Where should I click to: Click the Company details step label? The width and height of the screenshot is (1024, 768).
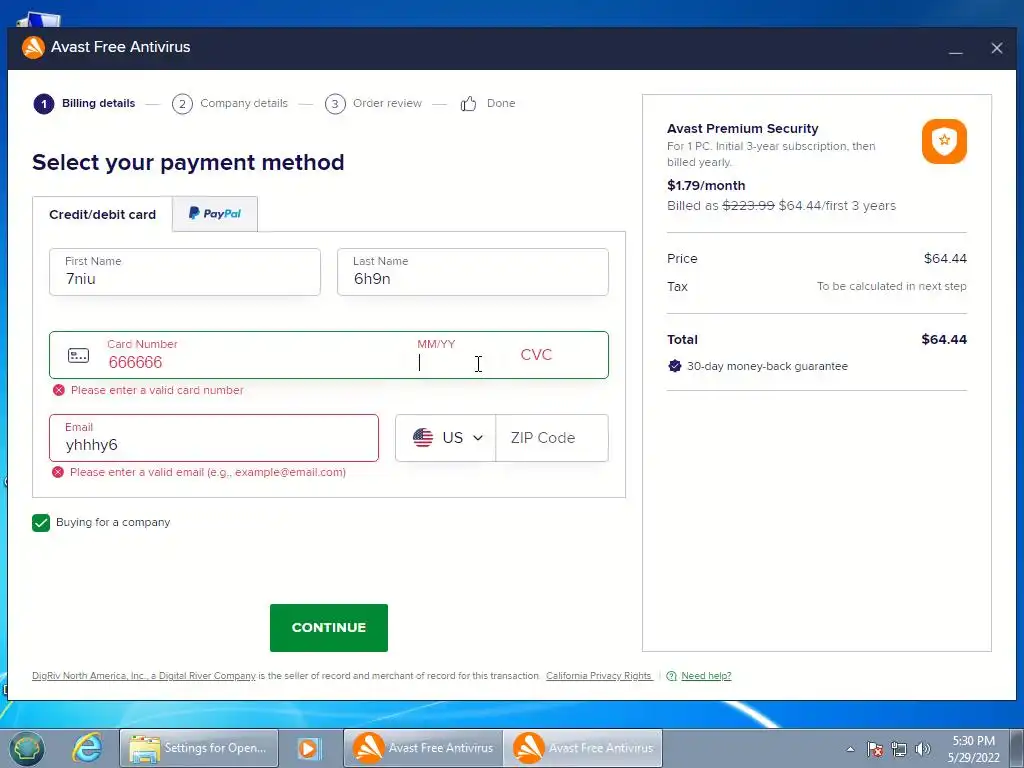coord(244,103)
